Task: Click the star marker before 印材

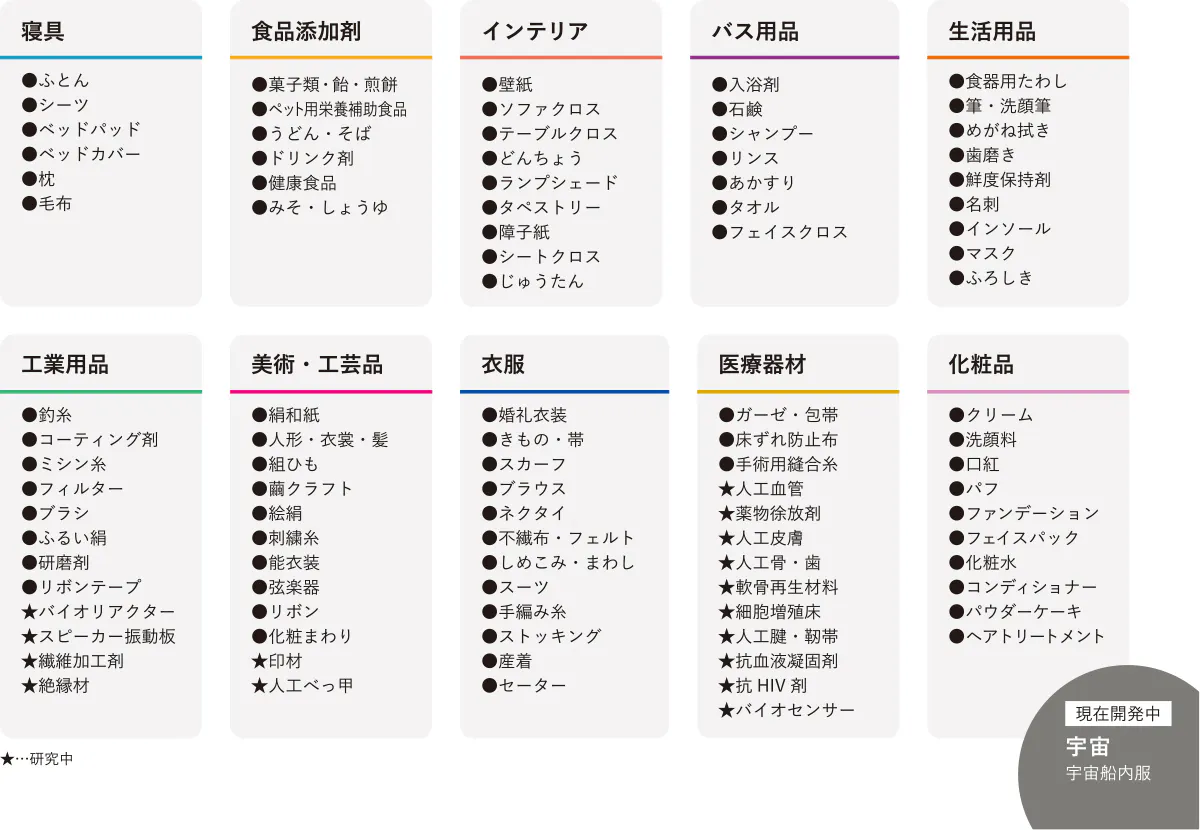Action: [x=259, y=661]
